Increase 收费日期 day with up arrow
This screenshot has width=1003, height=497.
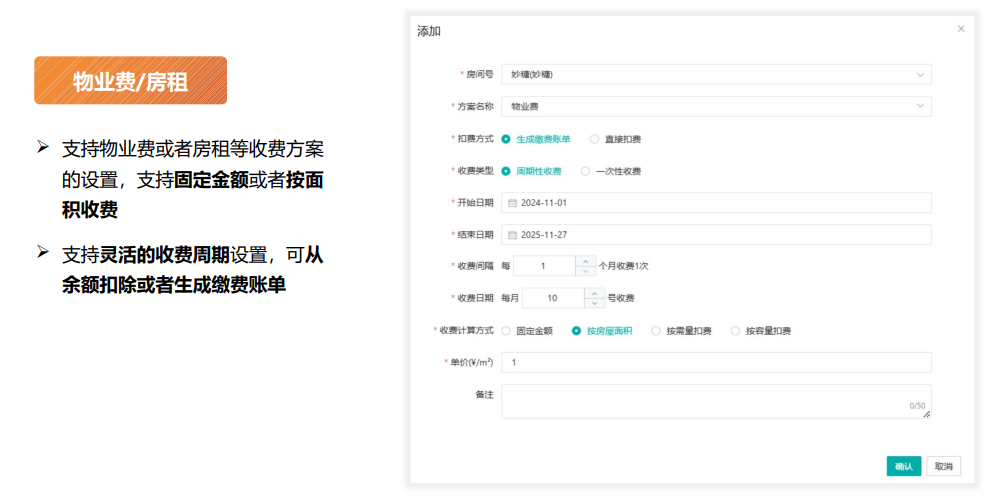[x=594, y=293]
